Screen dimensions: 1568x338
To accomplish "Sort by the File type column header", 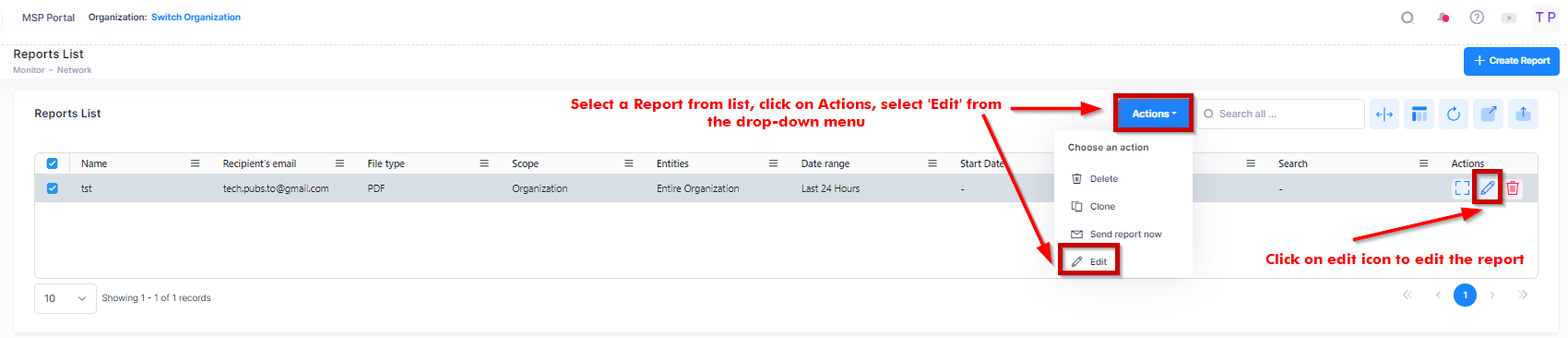I will pyautogui.click(x=386, y=163).
